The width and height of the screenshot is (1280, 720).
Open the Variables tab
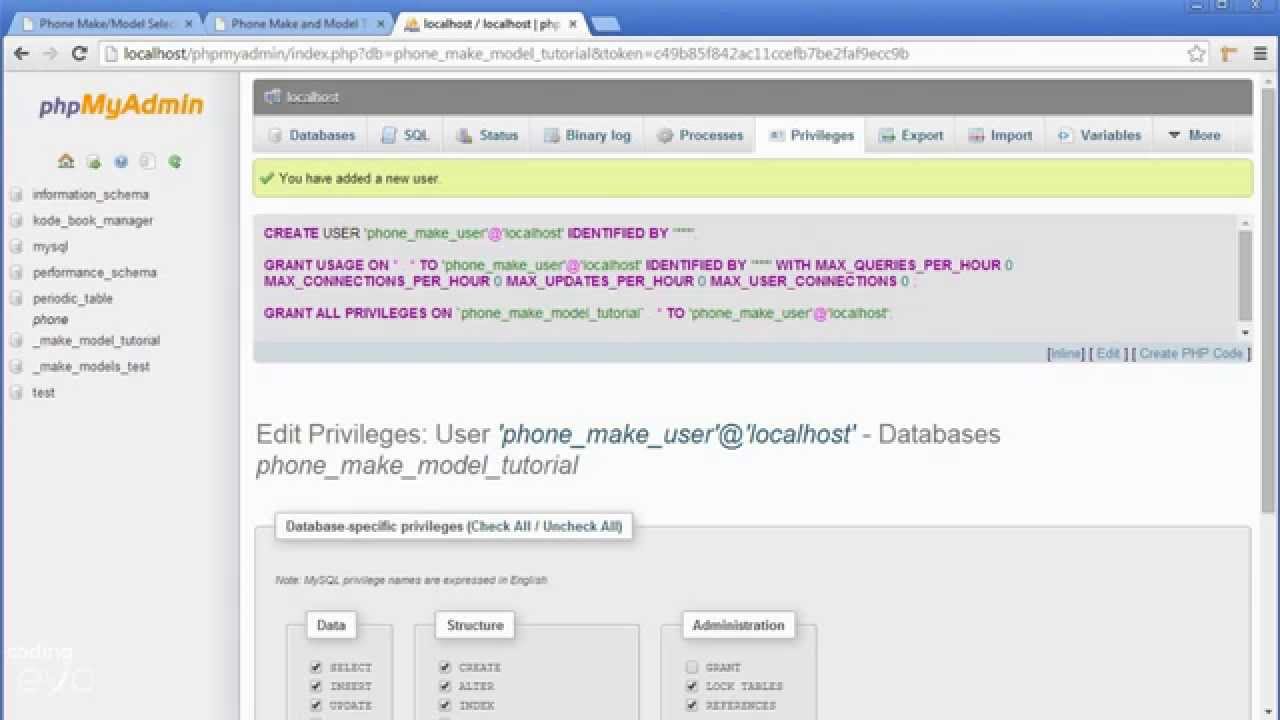1099,135
